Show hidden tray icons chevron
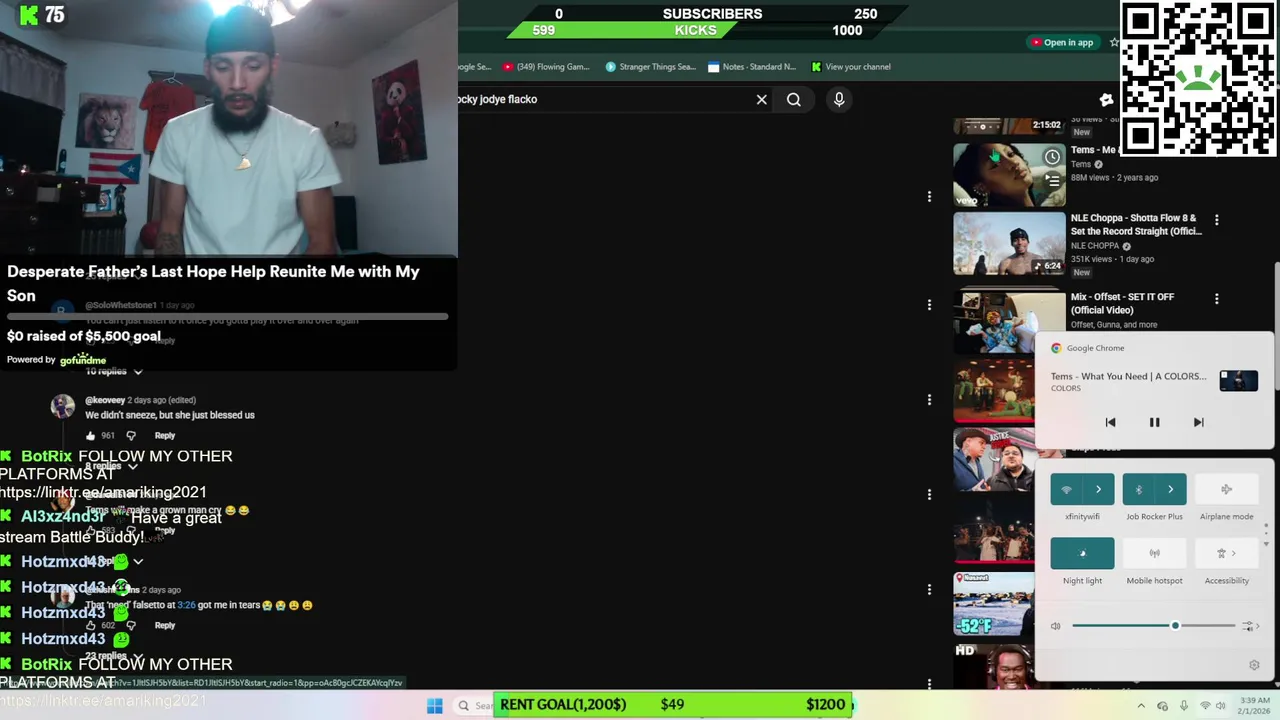1280x720 pixels. pos(1141,706)
